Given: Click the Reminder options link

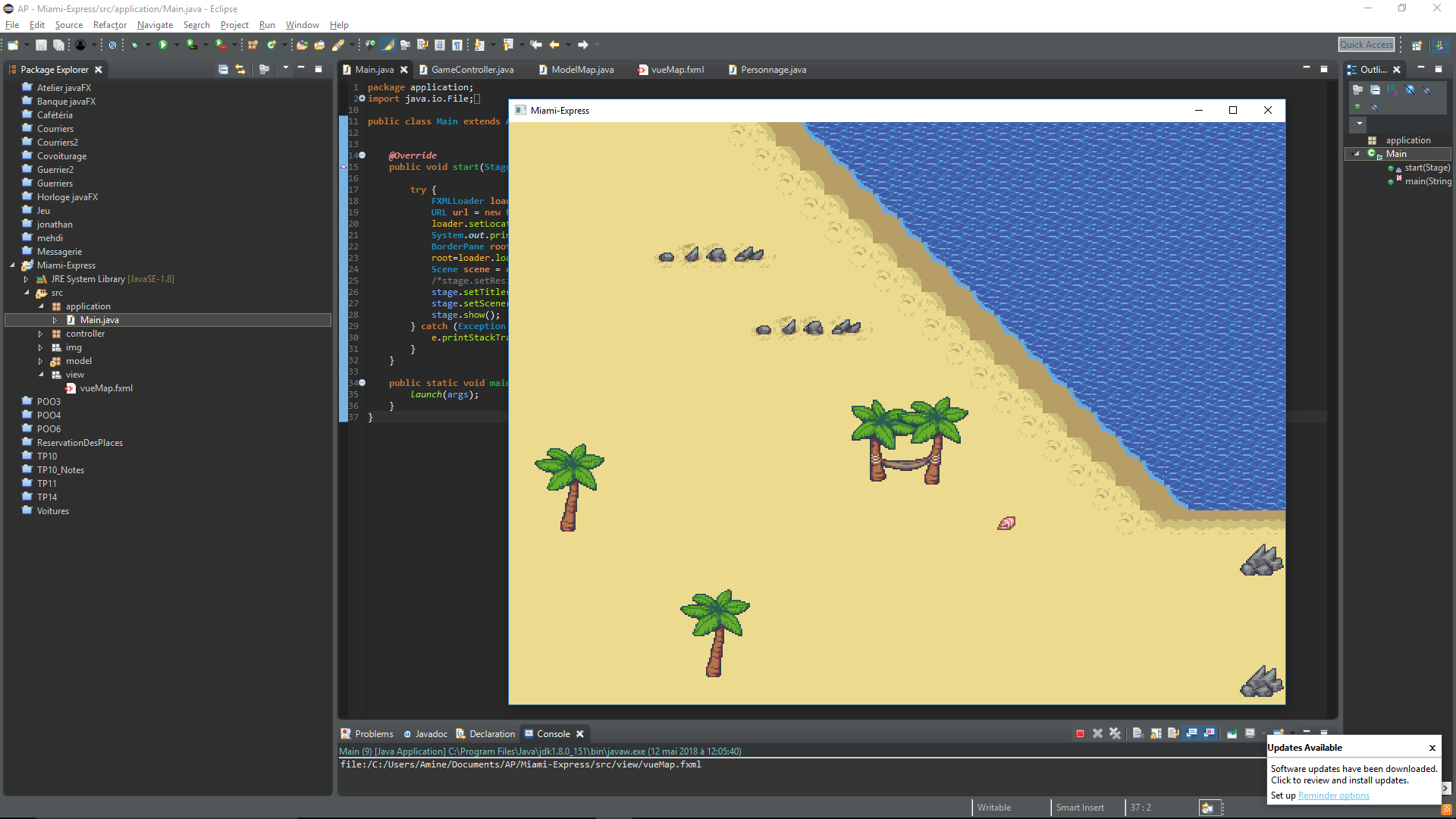Looking at the screenshot, I should click(x=1333, y=795).
